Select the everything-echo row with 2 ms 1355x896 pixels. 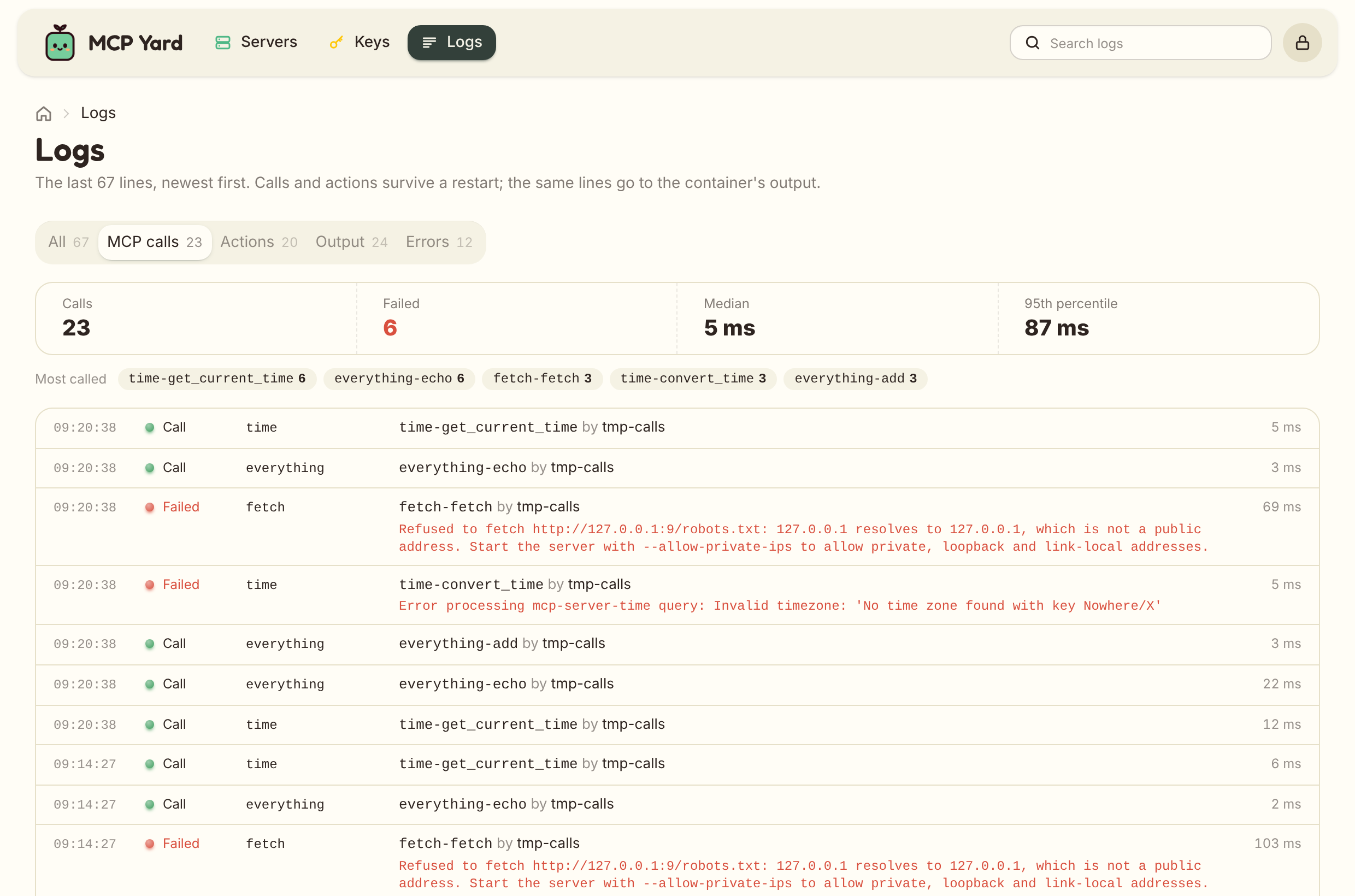677,805
